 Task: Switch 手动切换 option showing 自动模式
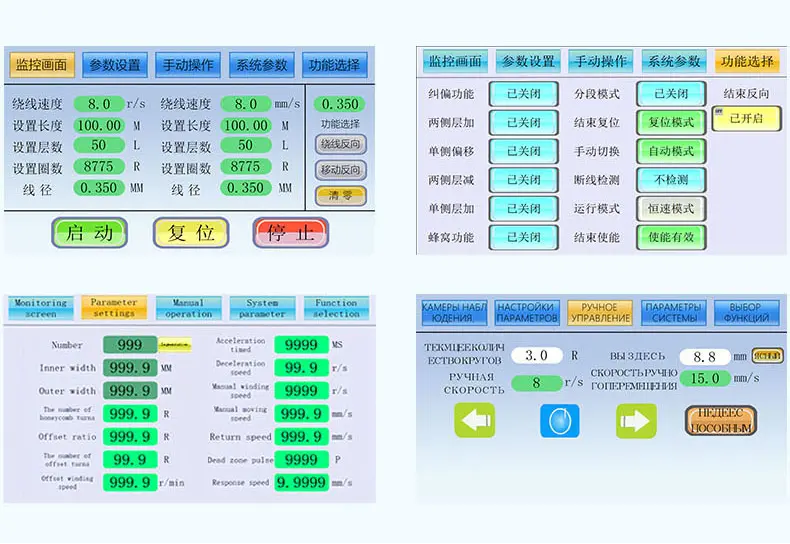(x=671, y=151)
